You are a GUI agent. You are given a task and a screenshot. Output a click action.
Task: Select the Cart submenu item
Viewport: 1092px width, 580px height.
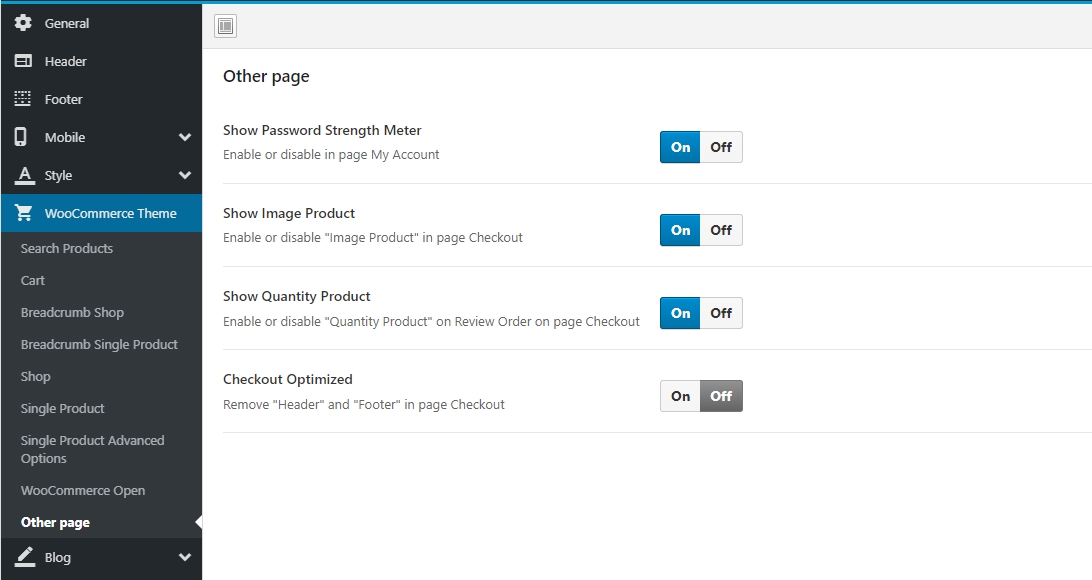click(x=33, y=280)
